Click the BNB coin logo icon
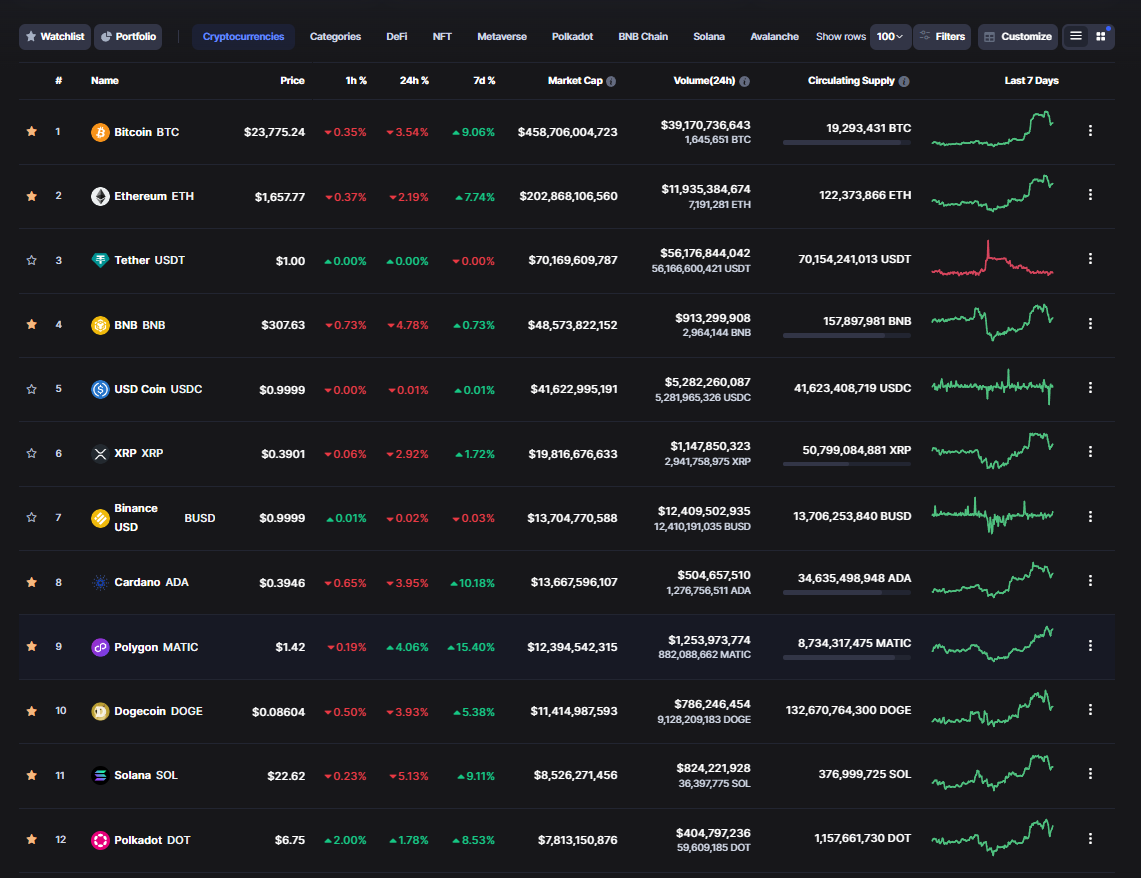Screen dimensions: 1141x878 pyautogui.click(x=100, y=325)
